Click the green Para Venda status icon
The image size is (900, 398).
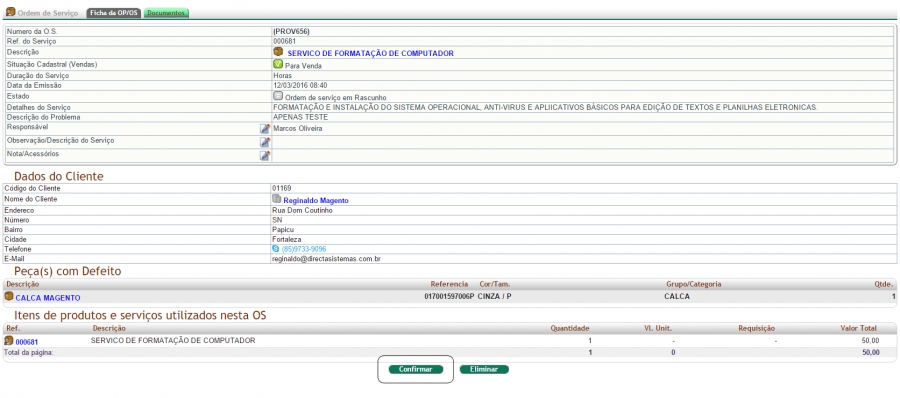click(x=278, y=64)
